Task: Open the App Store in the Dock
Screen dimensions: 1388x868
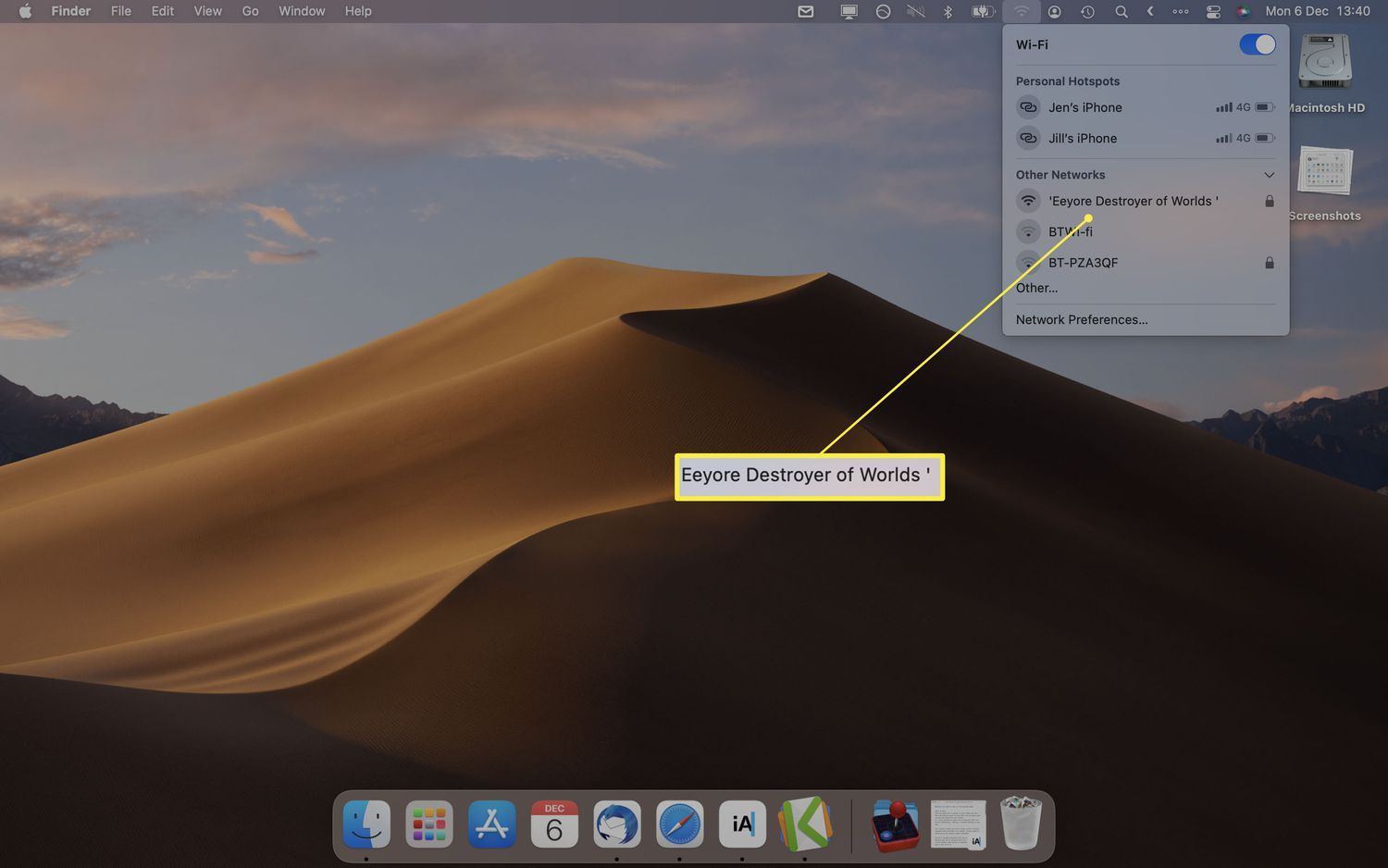Action: pyautogui.click(x=491, y=824)
